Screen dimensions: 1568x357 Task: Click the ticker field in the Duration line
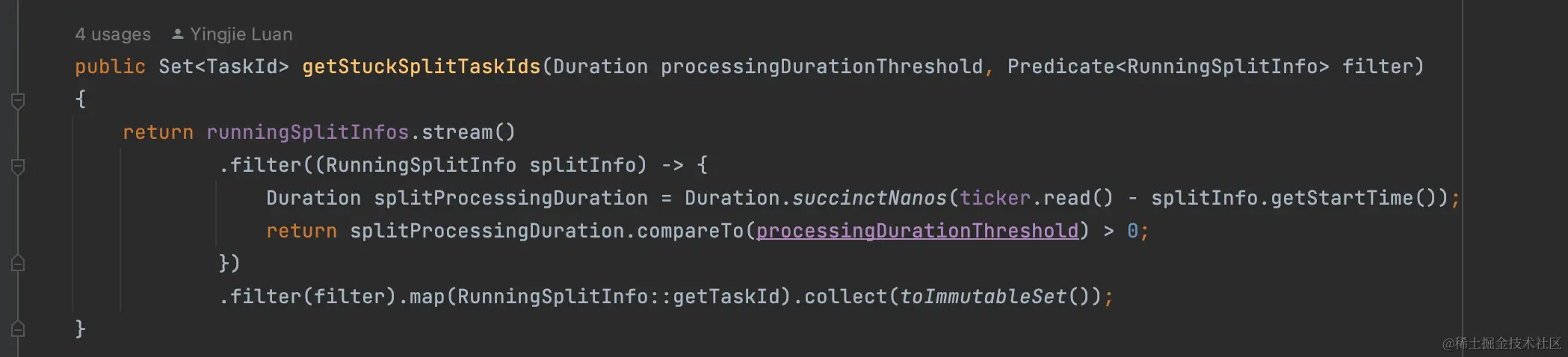[995, 198]
